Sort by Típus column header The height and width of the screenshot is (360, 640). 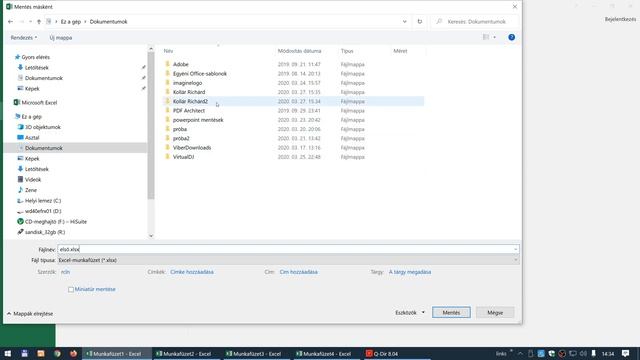coord(347,51)
